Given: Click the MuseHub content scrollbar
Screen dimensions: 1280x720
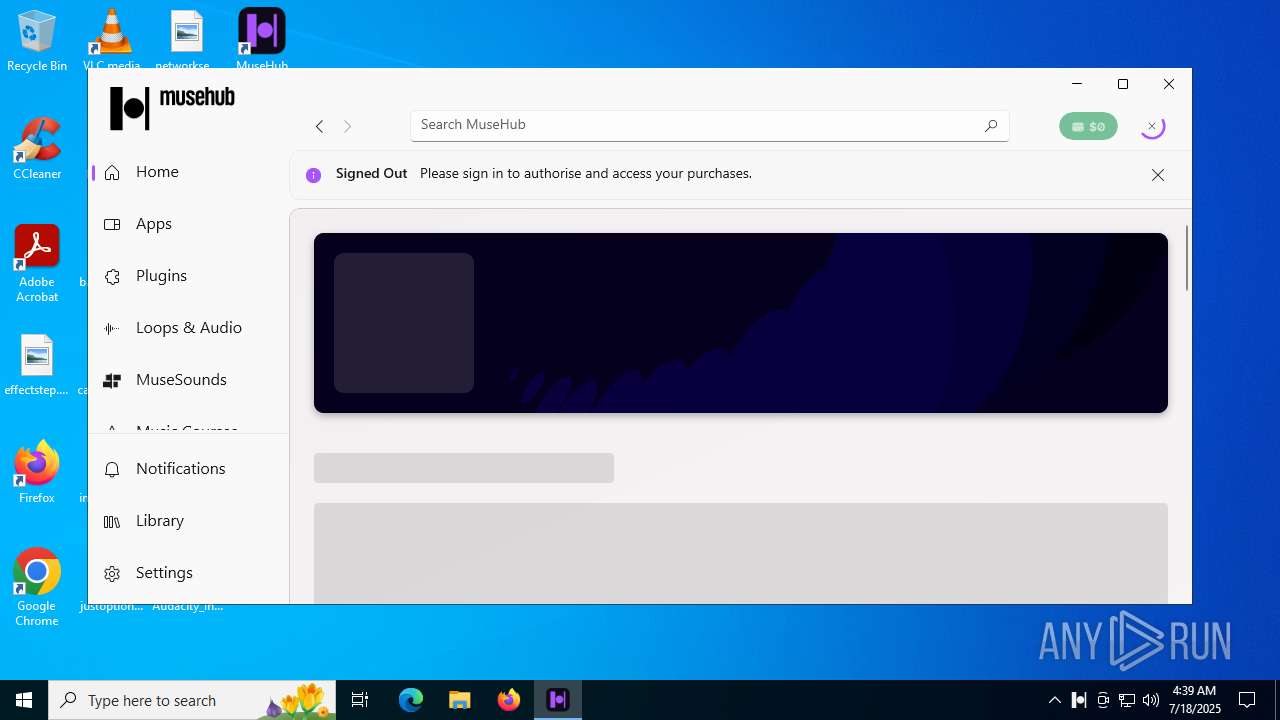Looking at the screenshot, I should pyautogui.click(x=1187, y=258).
